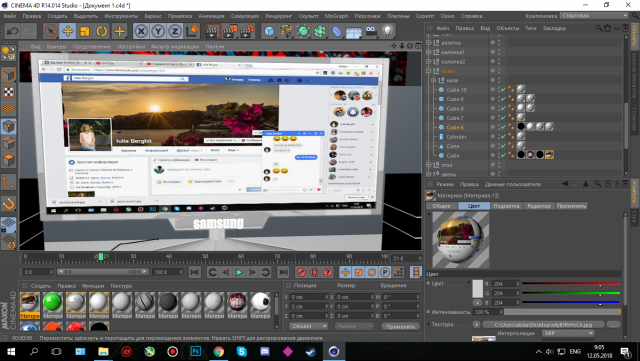Screen dimensions: 640x361
Task: Switch to the Цвет material tab
Action: coord(474,206)
